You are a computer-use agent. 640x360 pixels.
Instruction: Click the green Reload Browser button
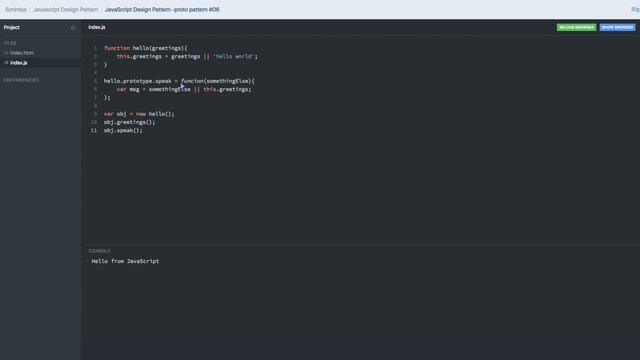tap(576, 27)
